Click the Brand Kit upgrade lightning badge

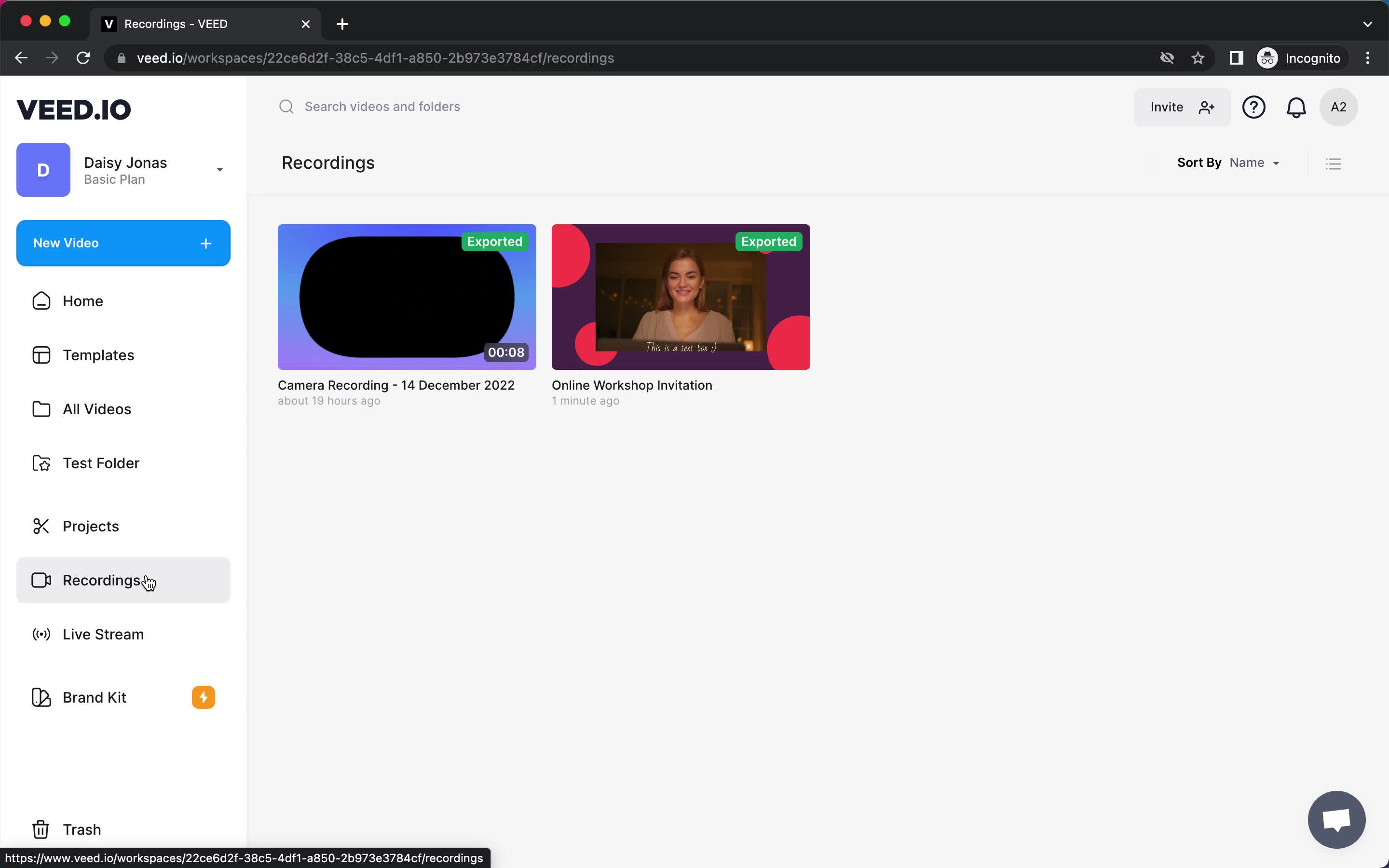click(x=203, y=697)
